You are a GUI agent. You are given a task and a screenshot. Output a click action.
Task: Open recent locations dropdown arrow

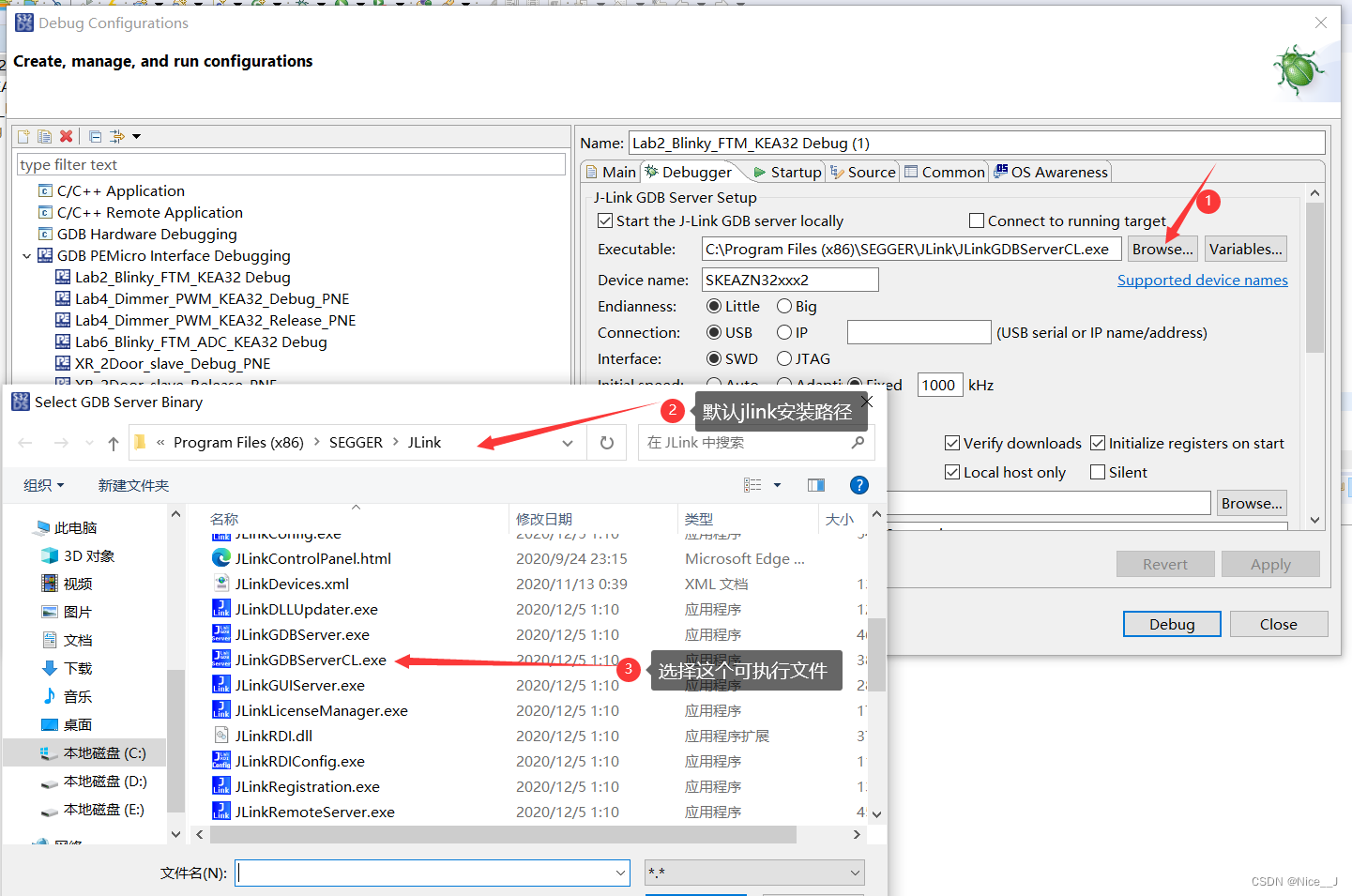tap(89, 443)
